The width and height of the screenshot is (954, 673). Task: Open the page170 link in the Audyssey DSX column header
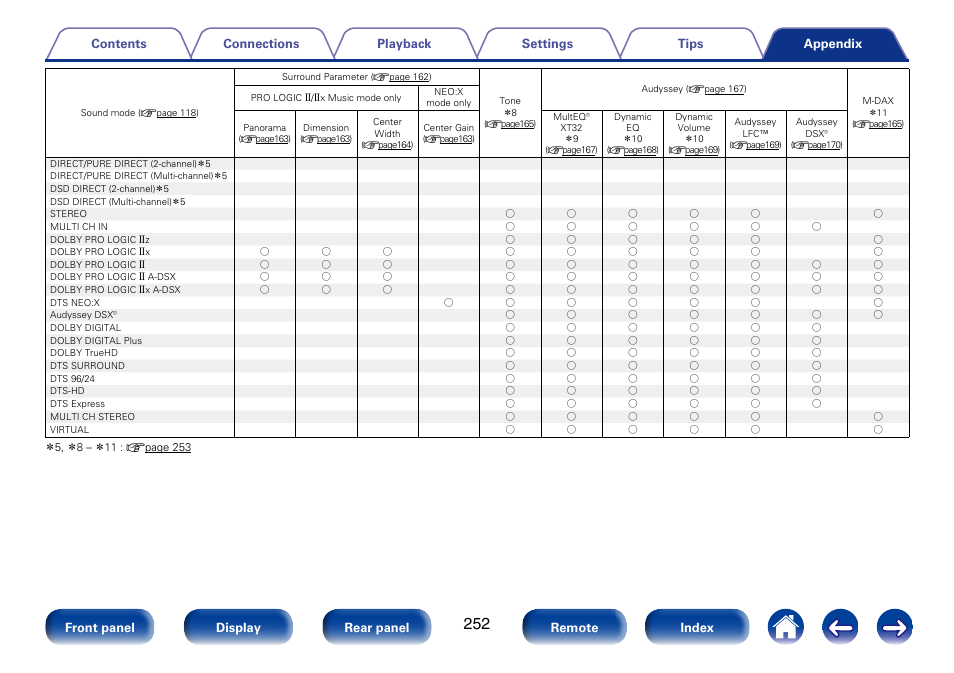coord(824,145)
